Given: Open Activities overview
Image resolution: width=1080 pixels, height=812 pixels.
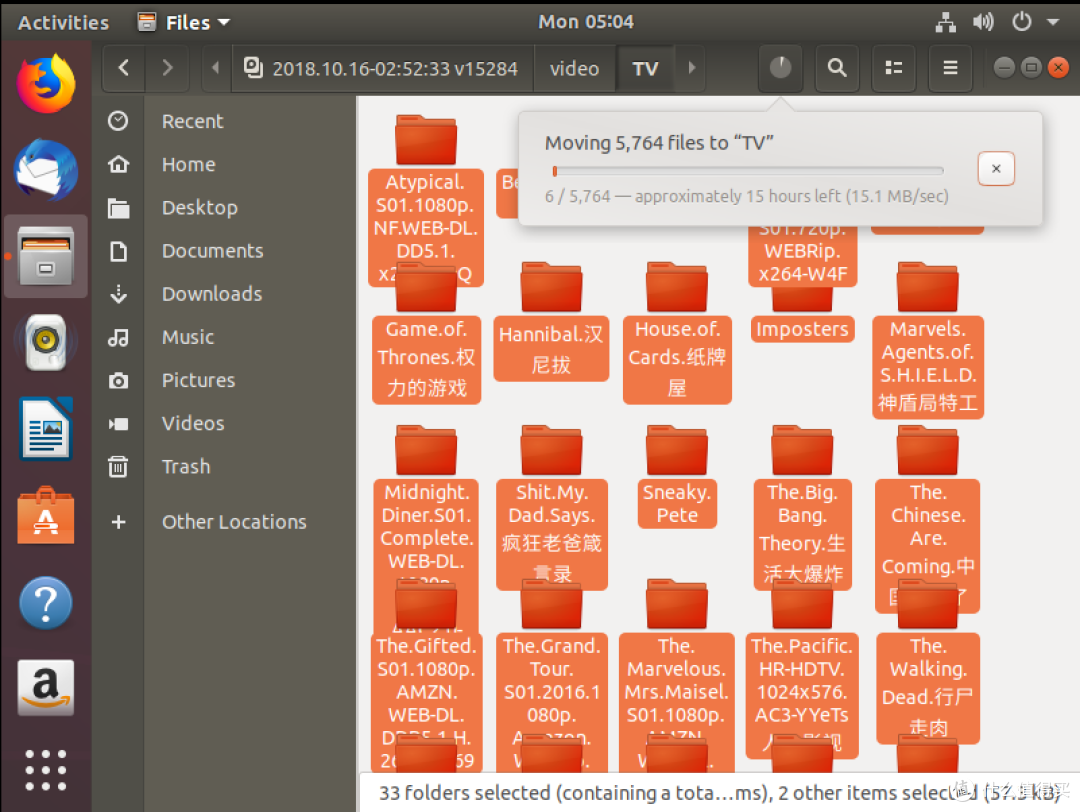Looking at the screenshot, I should click(x=63, y=22).
